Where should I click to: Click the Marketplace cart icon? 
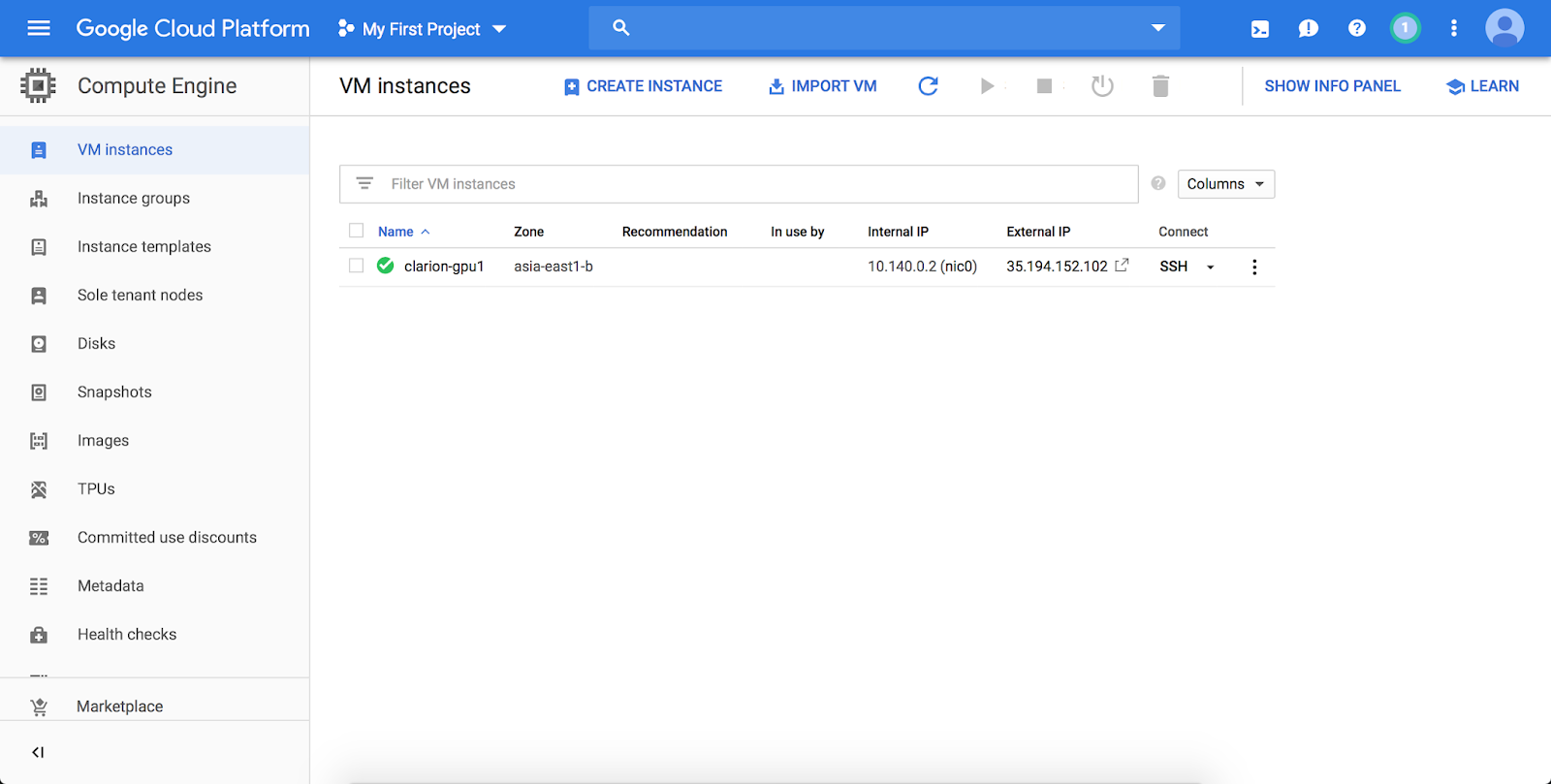pos(39,707)
